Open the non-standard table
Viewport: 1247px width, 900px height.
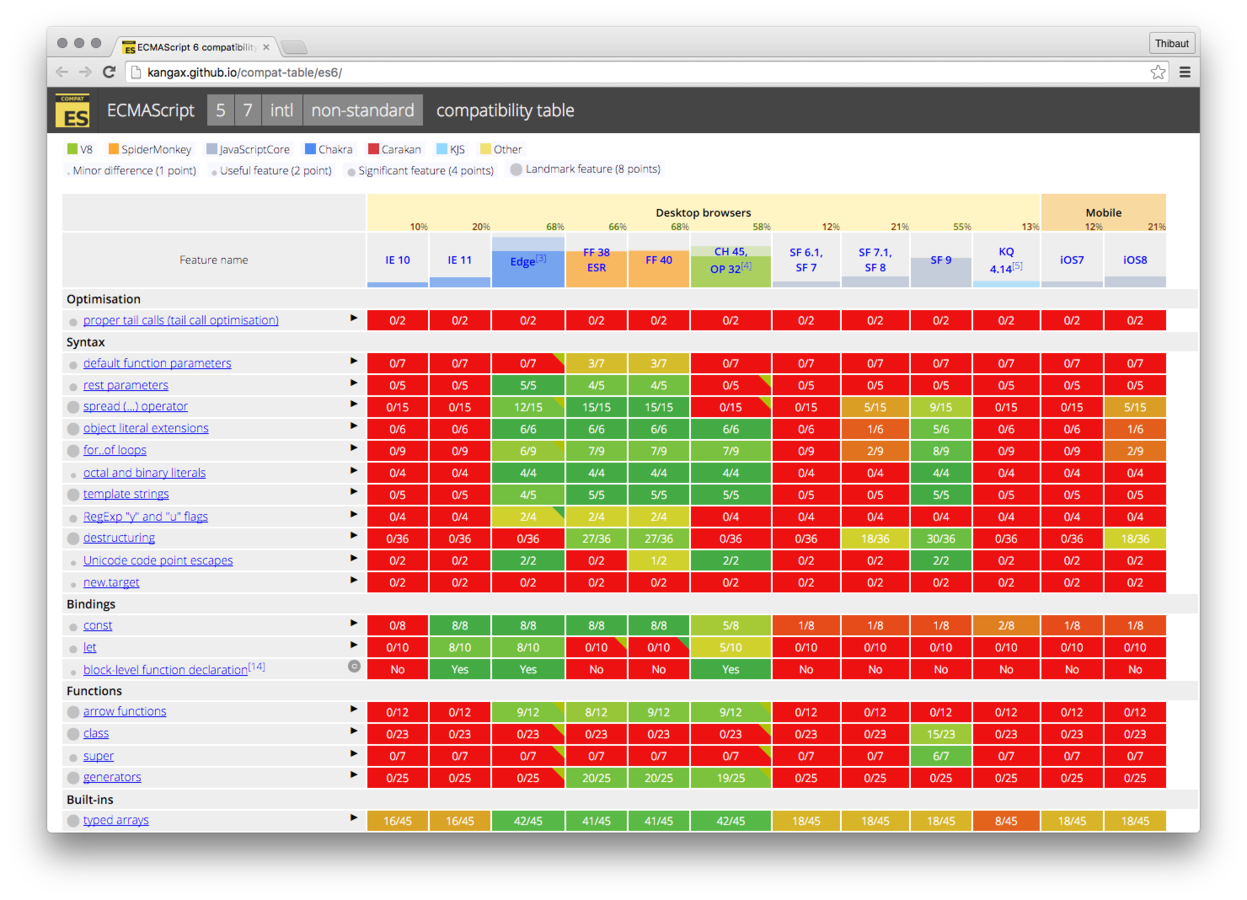(x=362, y=110)
